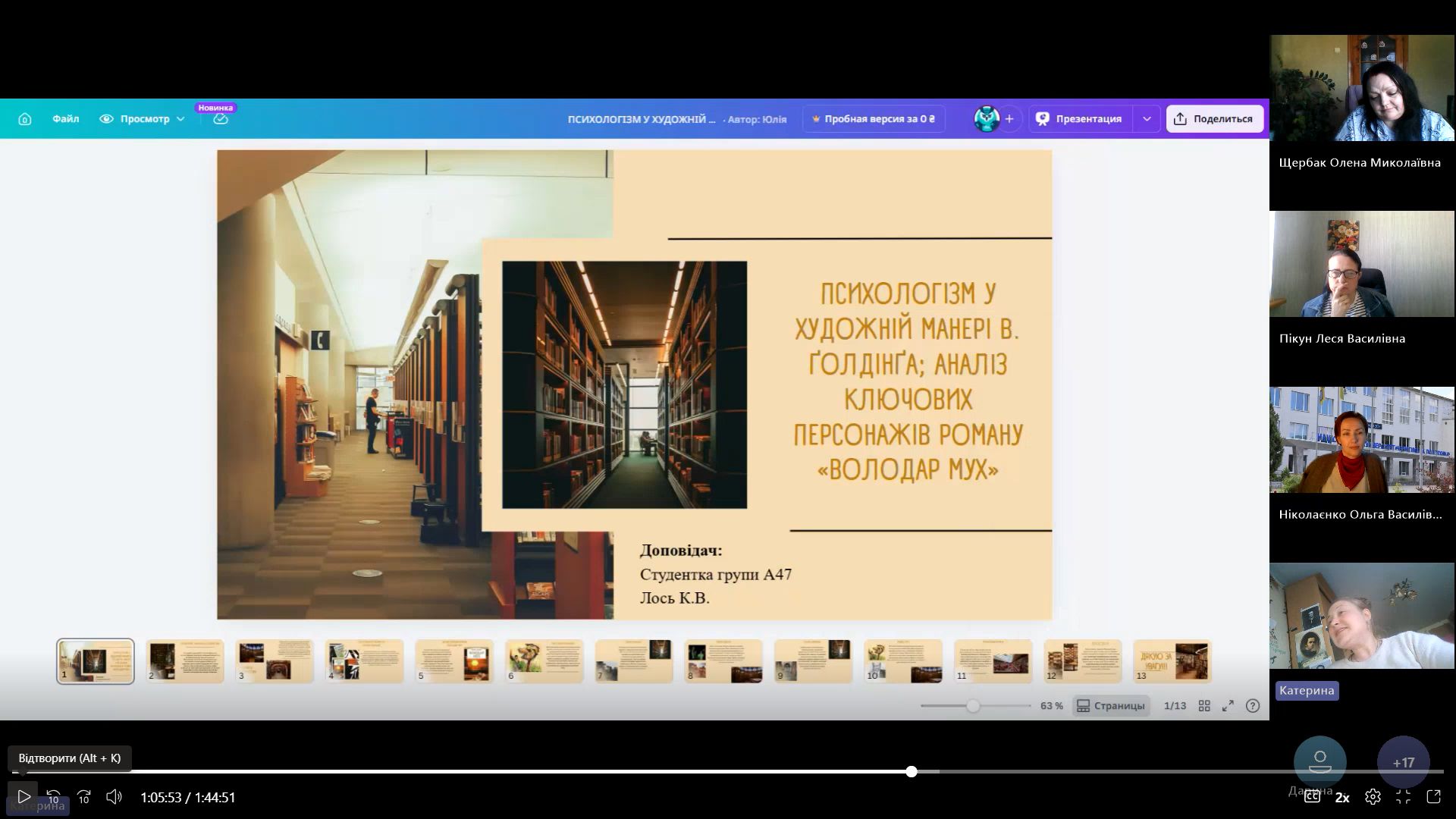Click the Canva home icon
Viewport: 1456px width, 819px height.
[x=25, y=119]
